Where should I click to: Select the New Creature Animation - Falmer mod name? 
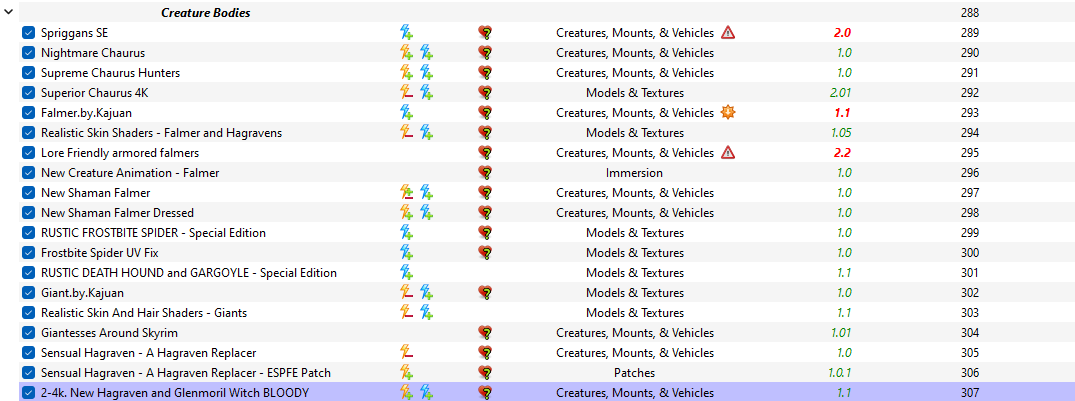pos(130,173)
